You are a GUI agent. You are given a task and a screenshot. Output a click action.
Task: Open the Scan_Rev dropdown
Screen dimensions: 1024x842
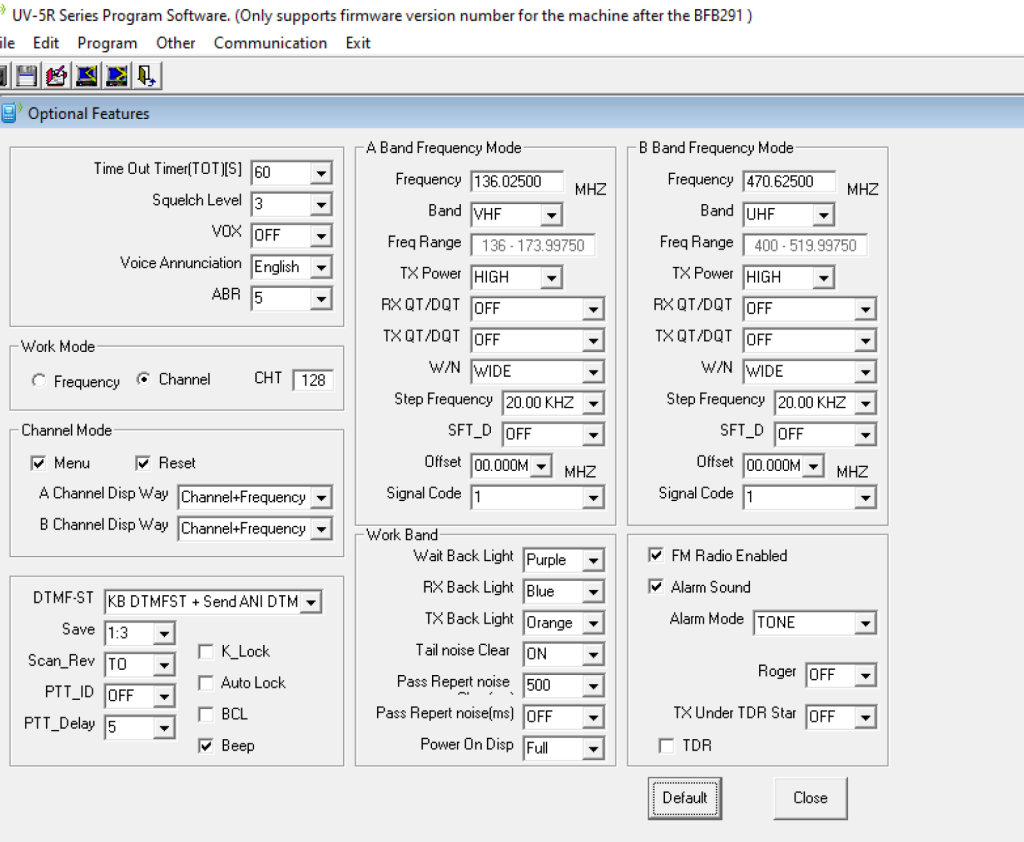coord(164,665)
